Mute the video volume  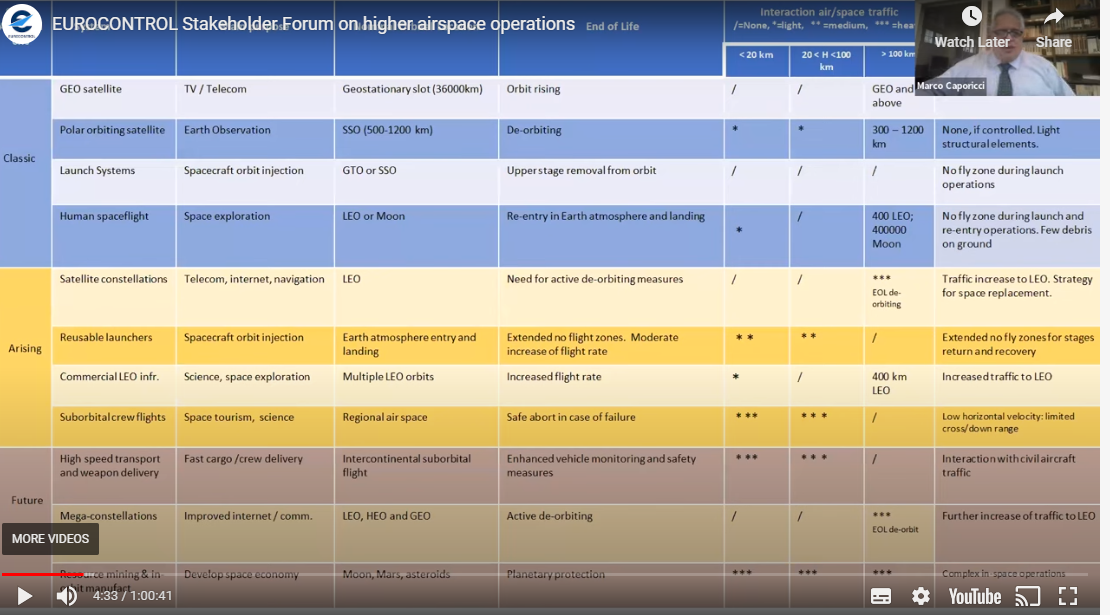point(67,596)
